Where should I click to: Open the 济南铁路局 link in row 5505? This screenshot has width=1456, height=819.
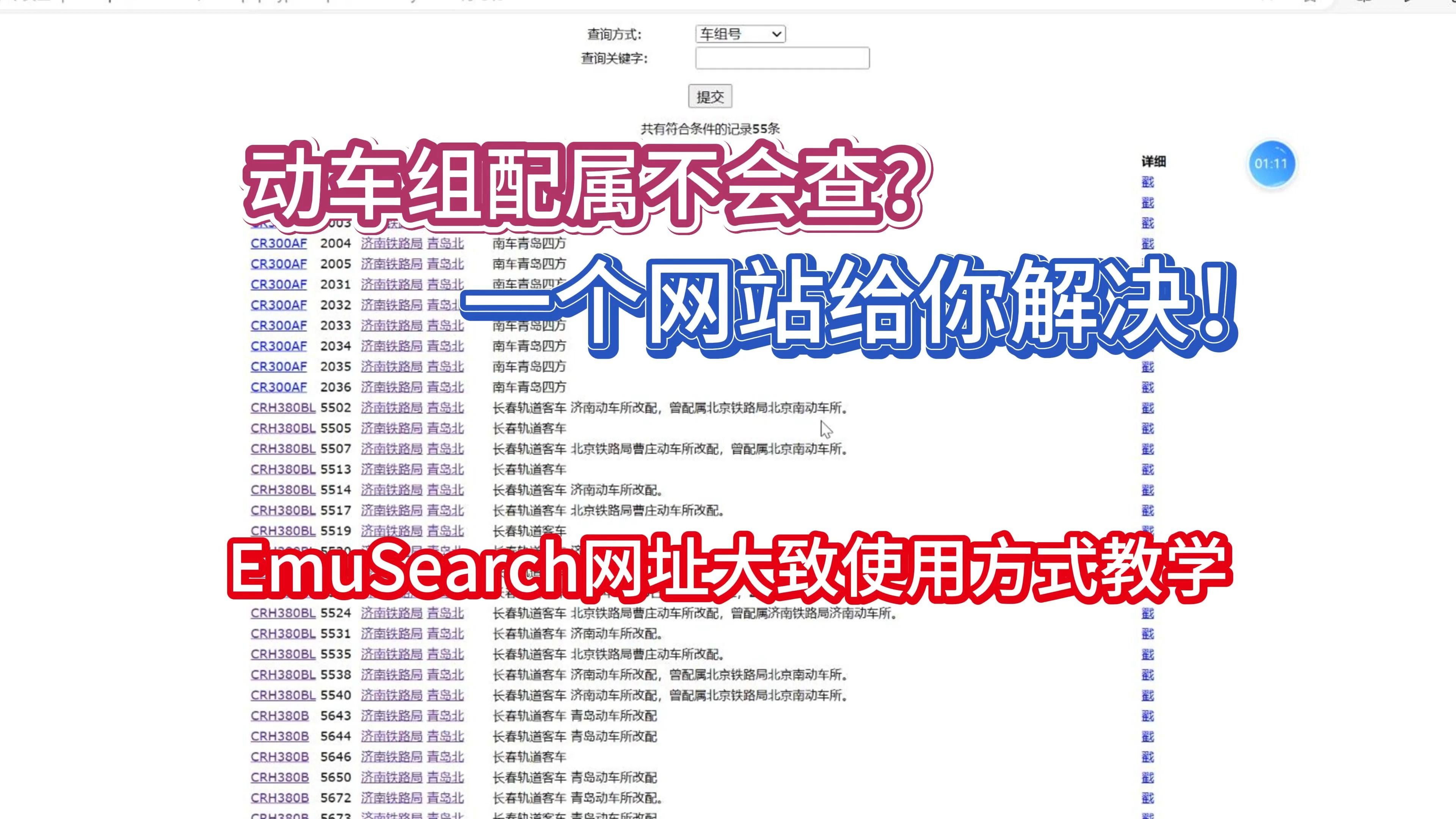tap(391, 428)
